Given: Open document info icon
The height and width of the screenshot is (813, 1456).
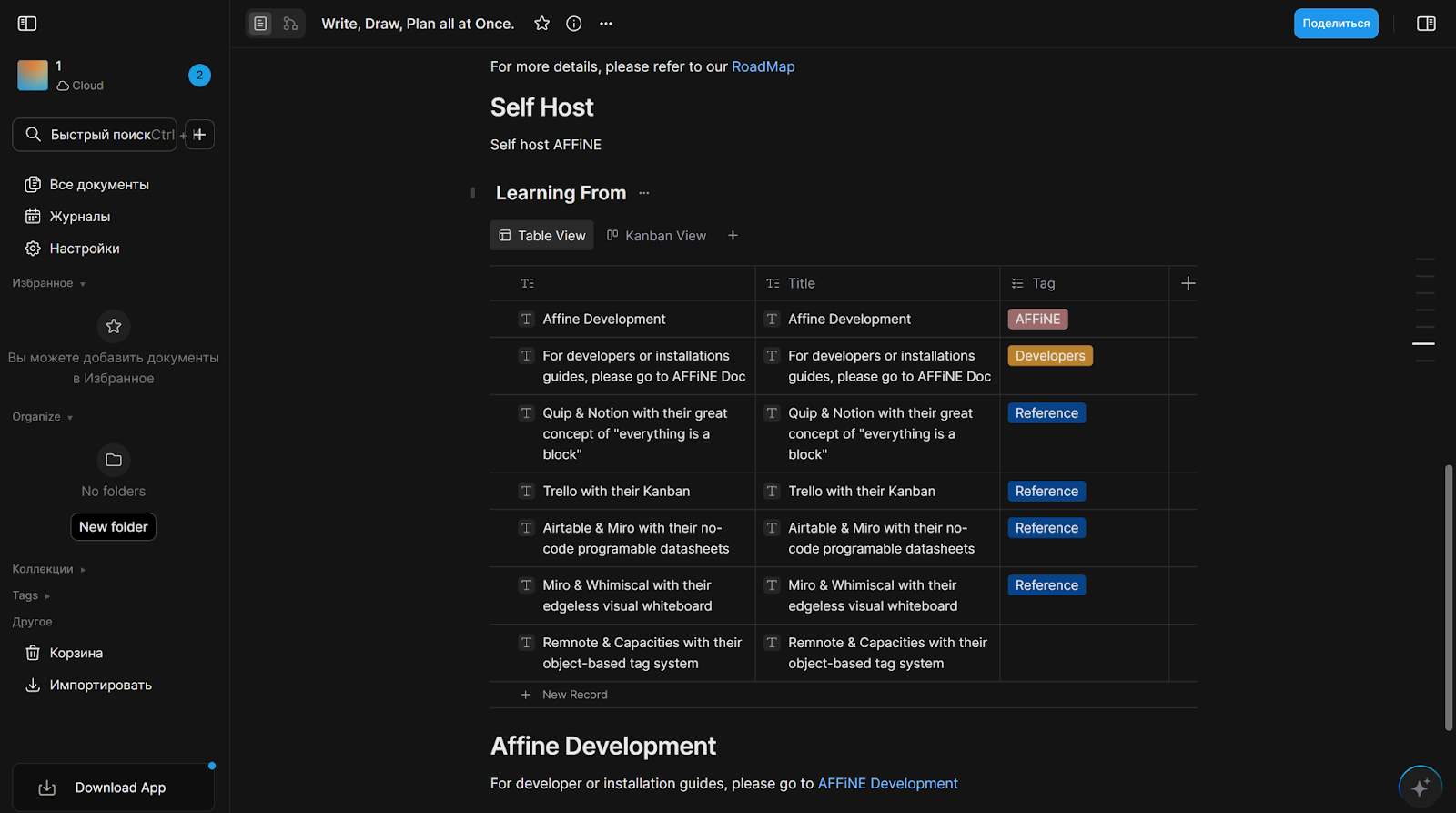Looking at the screenshot, I should [x=574, y=24].
